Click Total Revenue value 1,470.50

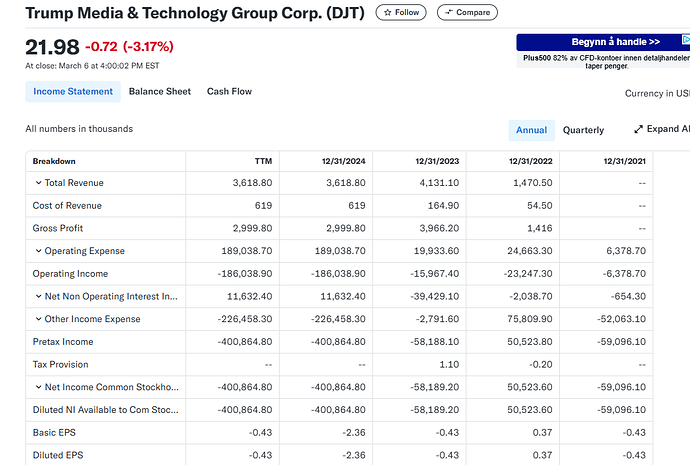(532, 183)
